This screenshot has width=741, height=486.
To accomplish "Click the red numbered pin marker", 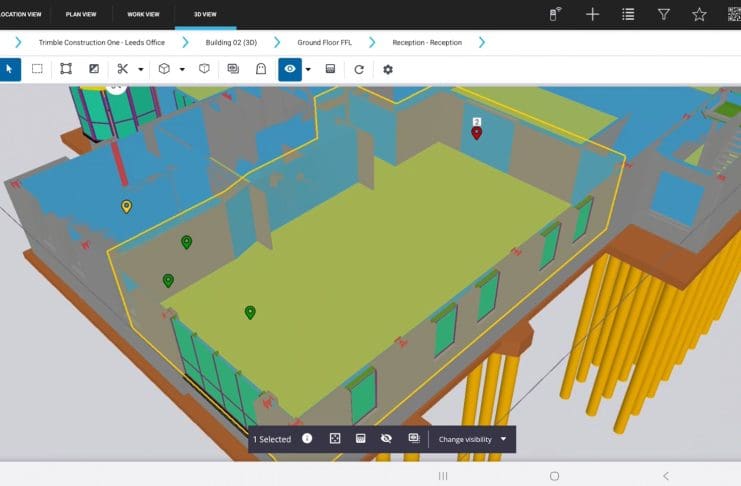I will [x=477, y=132].
